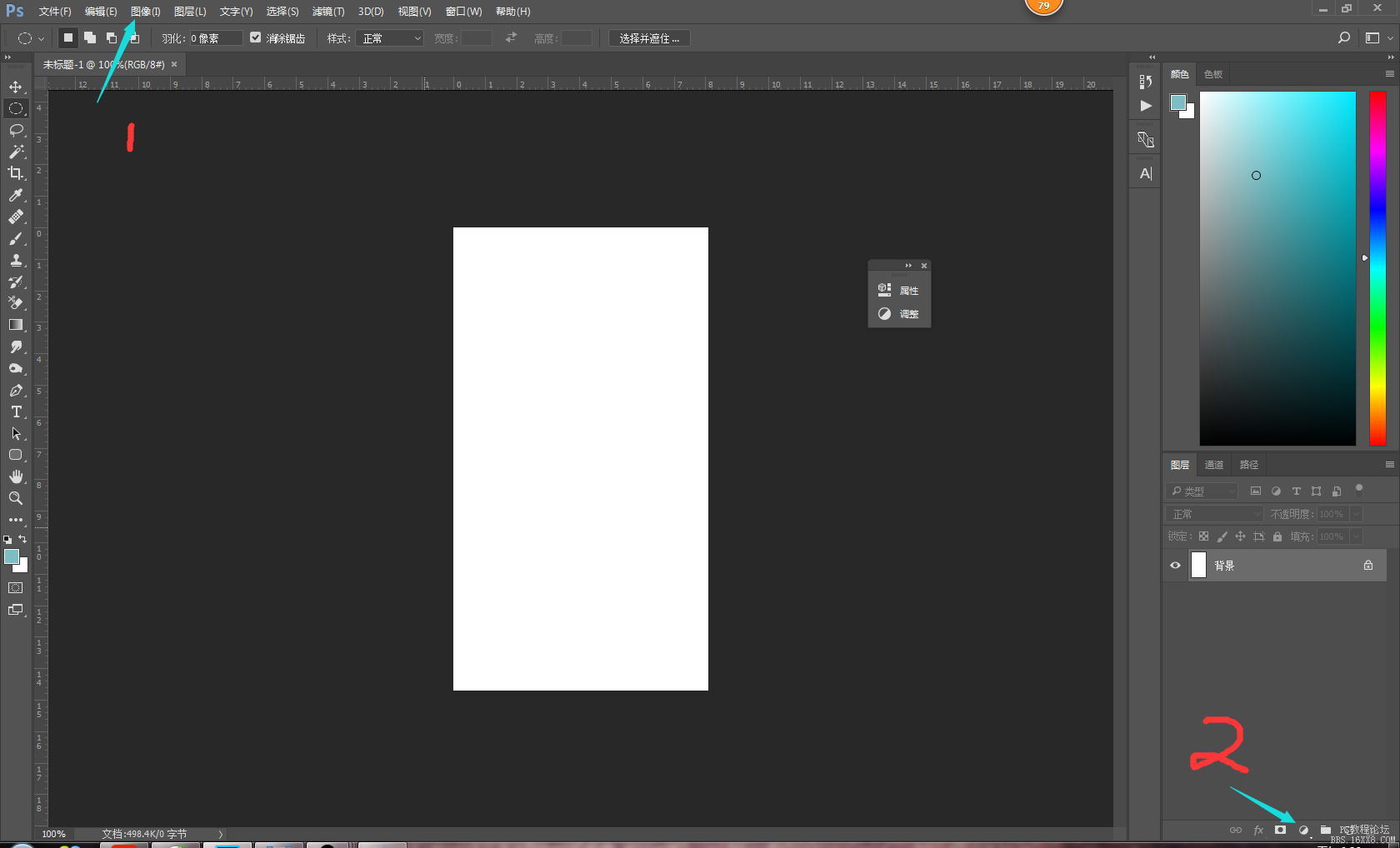Open the 样式 style dropdown

(390, 38)
